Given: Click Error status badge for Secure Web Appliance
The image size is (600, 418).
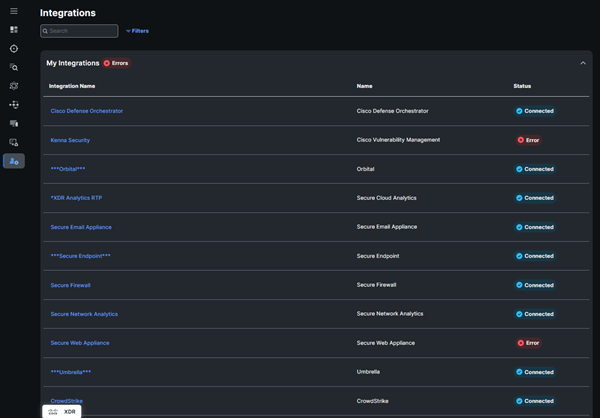Looking at the screenshot, I should [528, 343].
